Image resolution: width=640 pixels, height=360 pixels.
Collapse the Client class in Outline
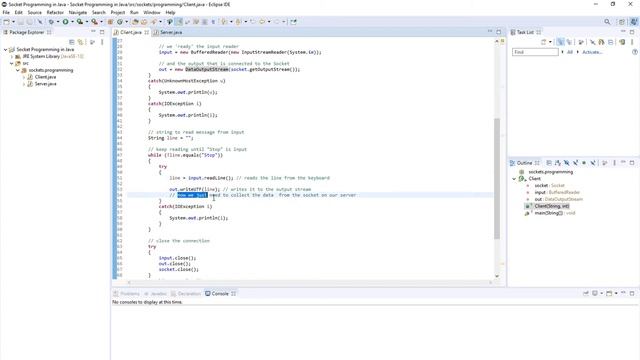point(514,179)
